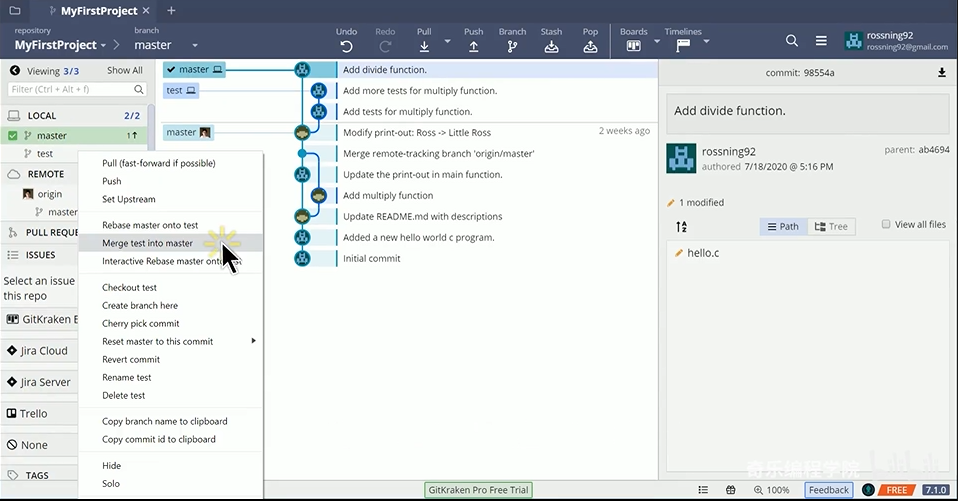This screenshot has width=958, height=501.
Task: Choose Cherry pick commit
Action: (171, 323)
